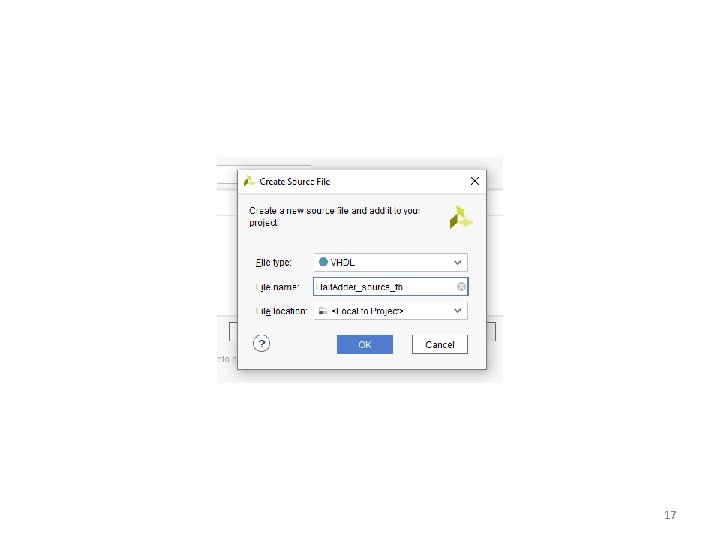Viewport: 720px width, 540px height.
Task: Click the dialog description text about new source file
Action: tap(334, 216)
